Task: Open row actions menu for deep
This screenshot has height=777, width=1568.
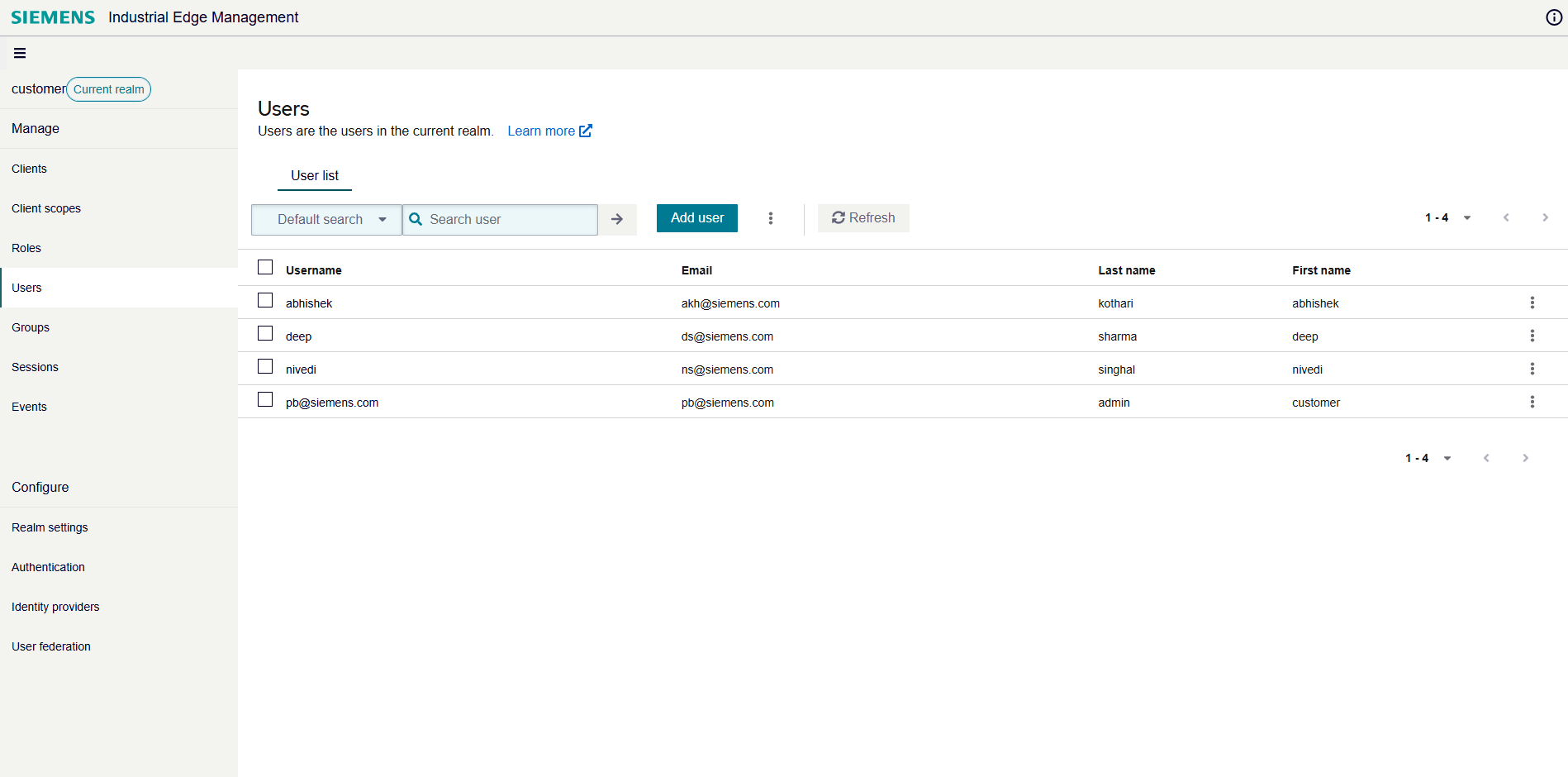Action: point(1532,336)
